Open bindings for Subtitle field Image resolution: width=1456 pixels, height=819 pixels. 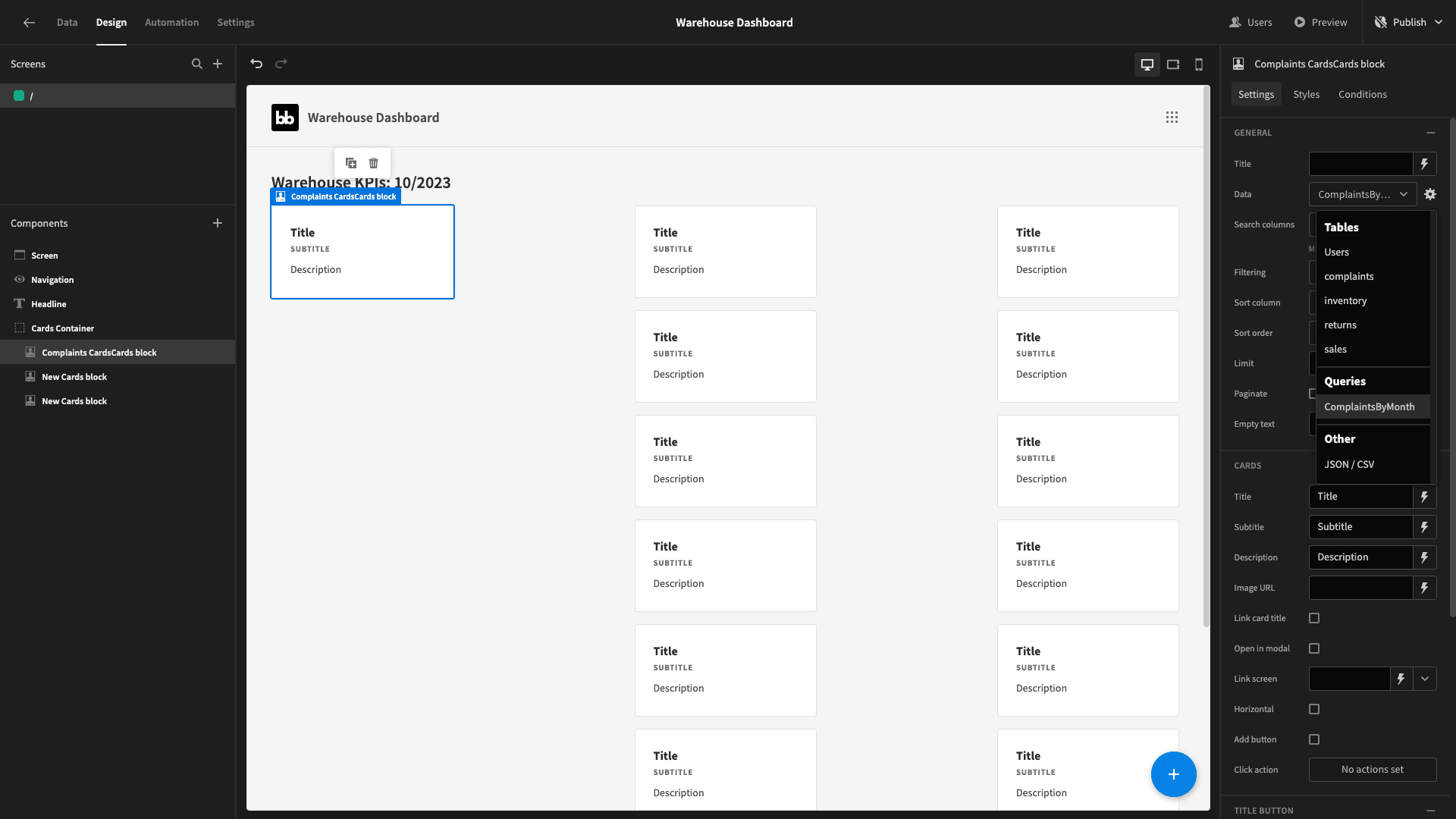pyautogui.click(x=1425, y=527)
